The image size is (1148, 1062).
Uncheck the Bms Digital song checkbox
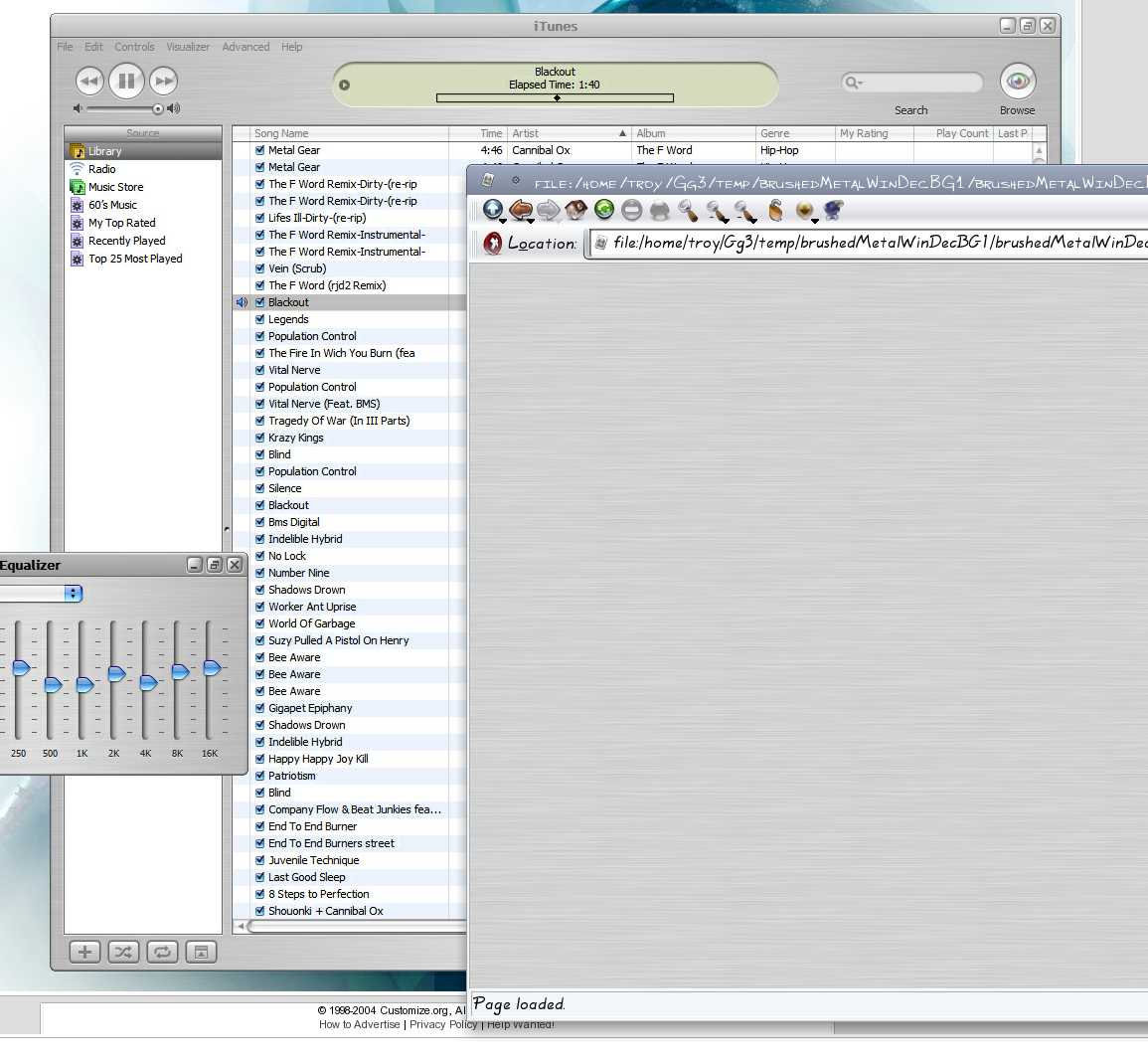pyautogui.click(x=259, y=521)
